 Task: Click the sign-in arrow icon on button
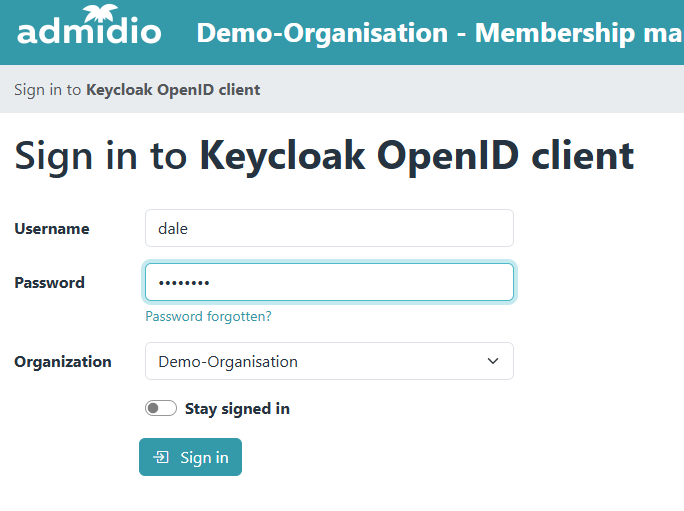(x=161, y=458)
